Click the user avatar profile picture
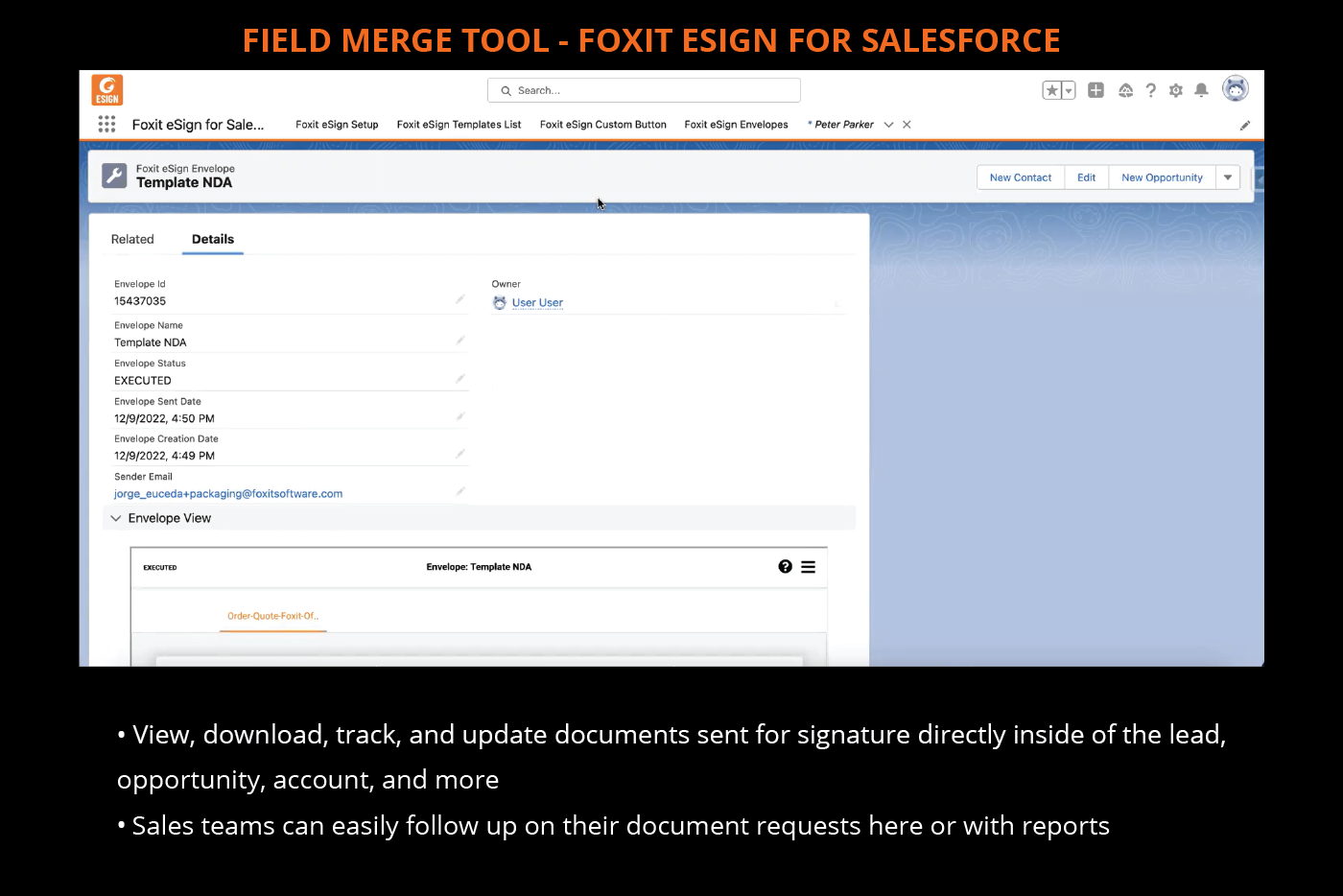1343x896 pixels. coord(1236,87)
